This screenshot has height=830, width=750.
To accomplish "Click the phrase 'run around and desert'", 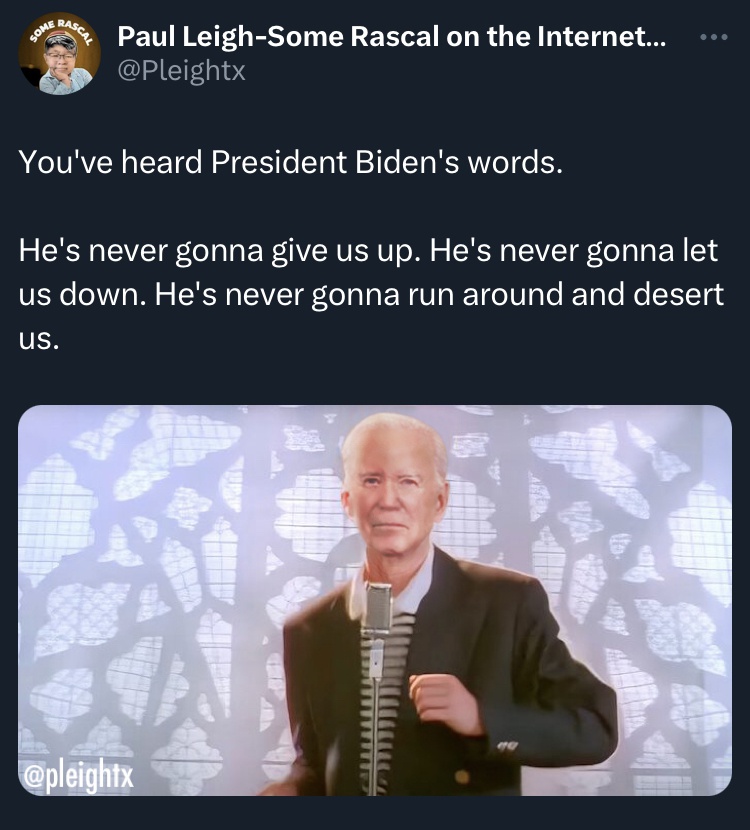I will [x=565, y=294].
